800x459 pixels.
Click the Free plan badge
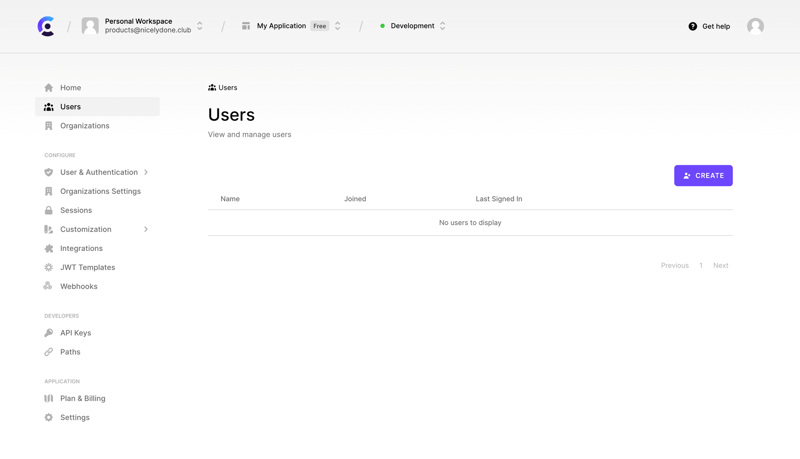tap(320, 26)
